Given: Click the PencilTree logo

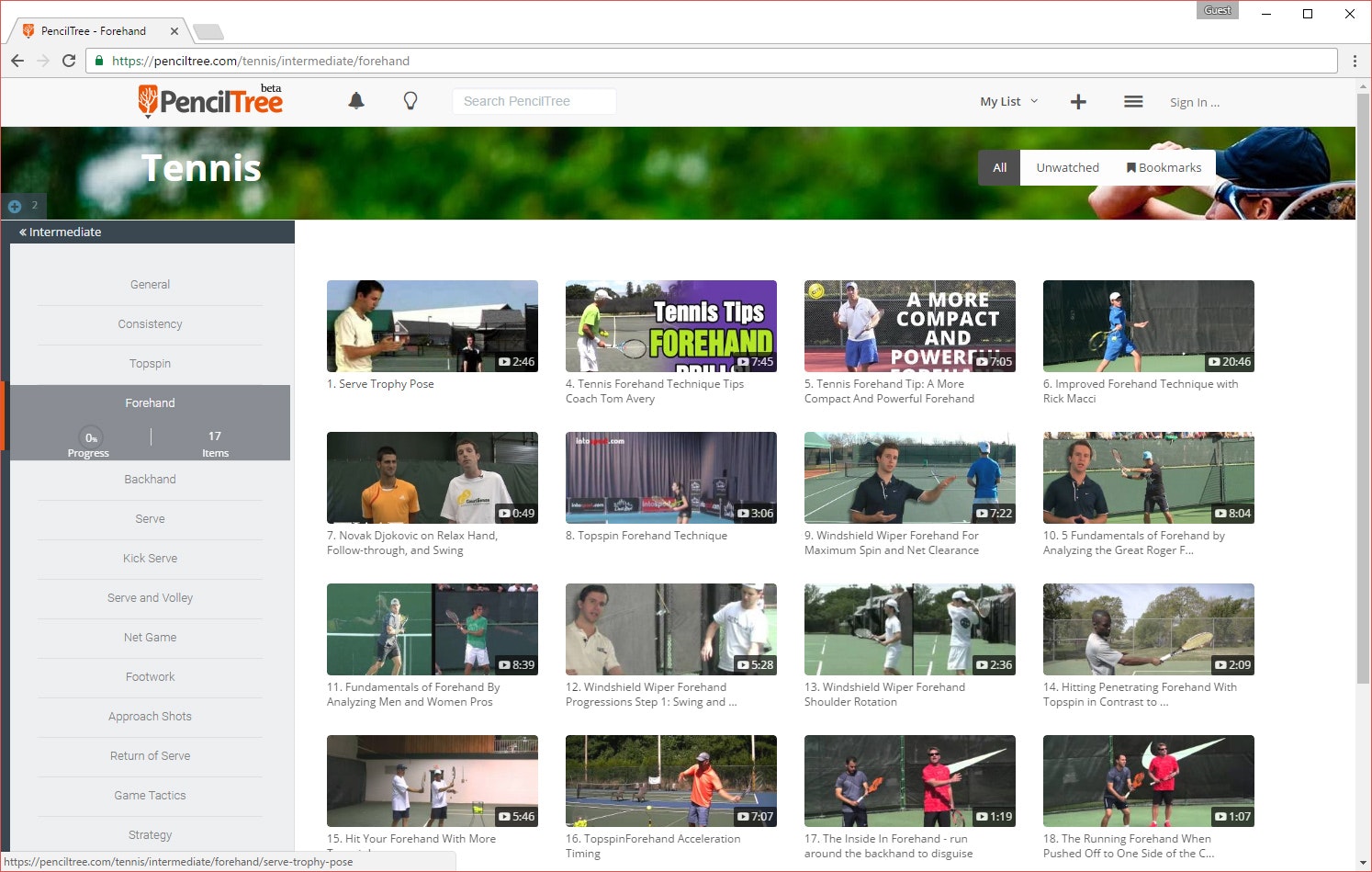Looking at the screenshot, I should click(211, 100).
